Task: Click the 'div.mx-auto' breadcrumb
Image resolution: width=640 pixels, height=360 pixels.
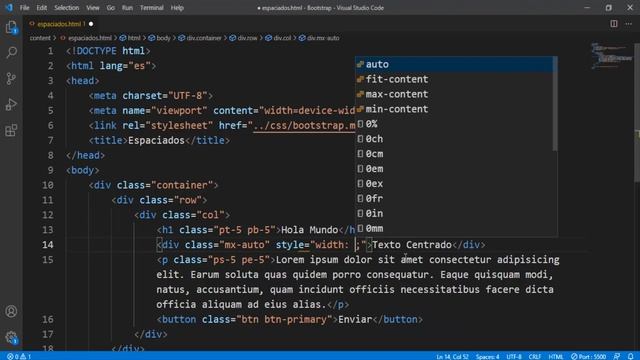Action: (x=319, y=38)
